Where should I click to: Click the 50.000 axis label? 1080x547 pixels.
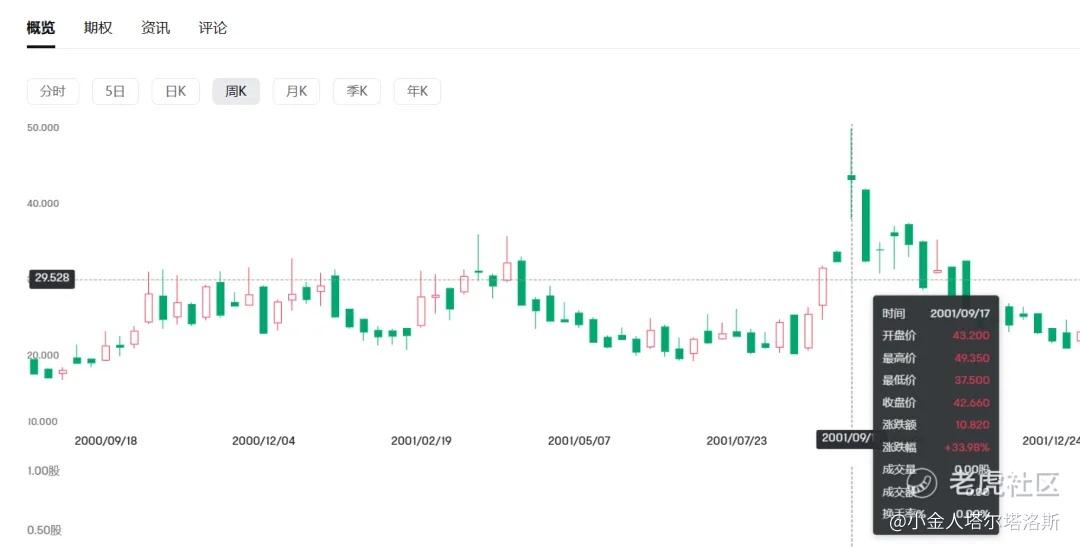click(x=43, y=127)
